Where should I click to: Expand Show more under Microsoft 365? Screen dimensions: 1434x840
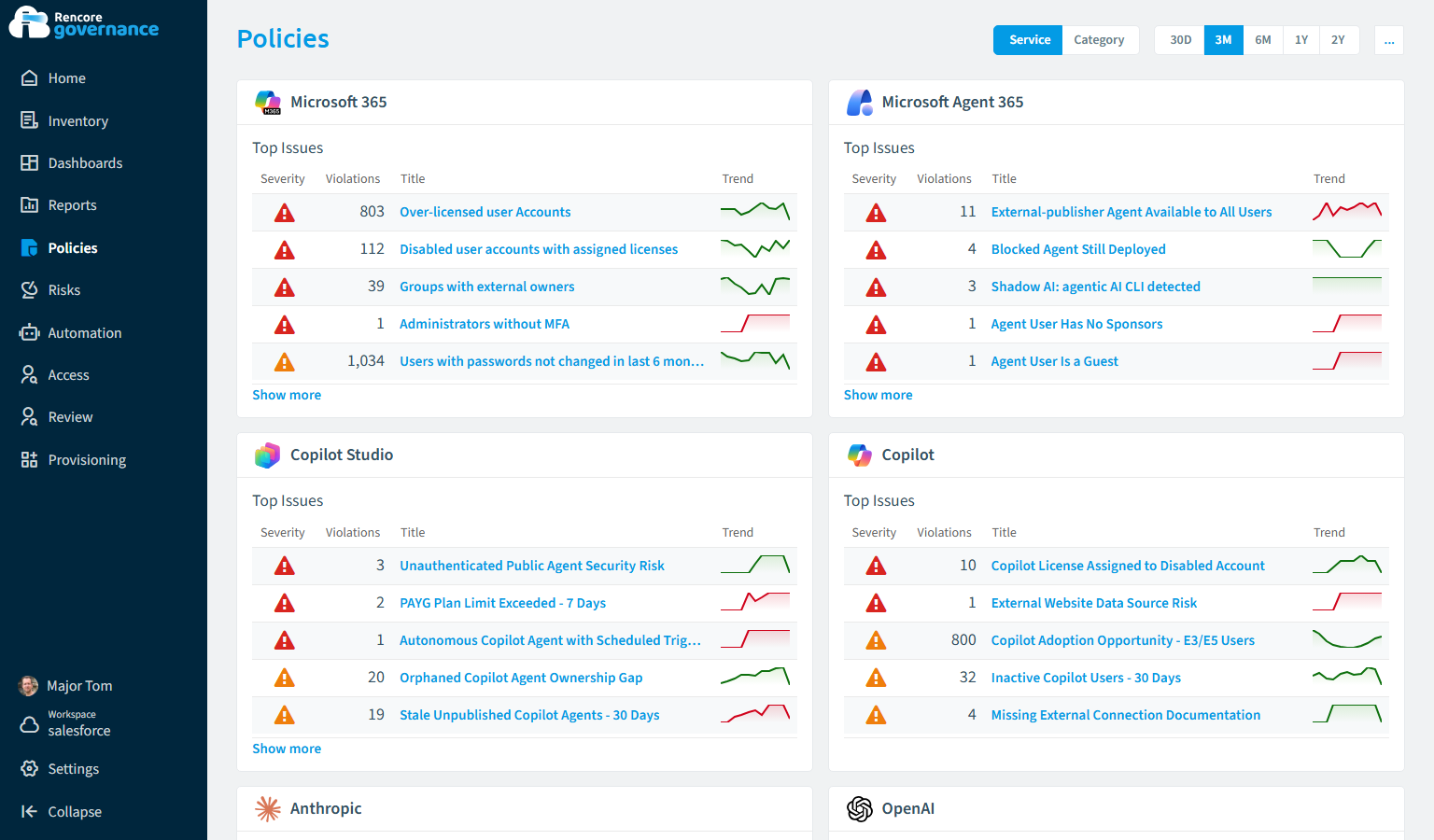click(x=287, y=395)
